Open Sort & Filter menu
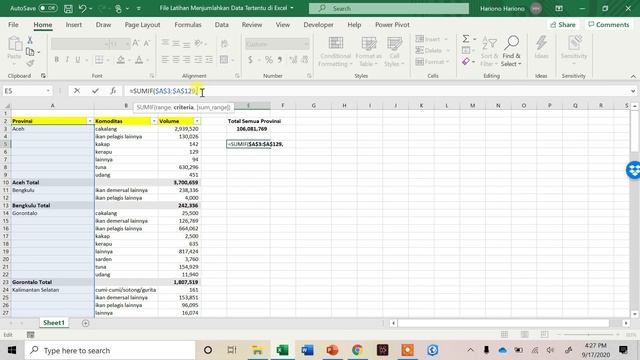Screen dimensions: 640x360 489,52
